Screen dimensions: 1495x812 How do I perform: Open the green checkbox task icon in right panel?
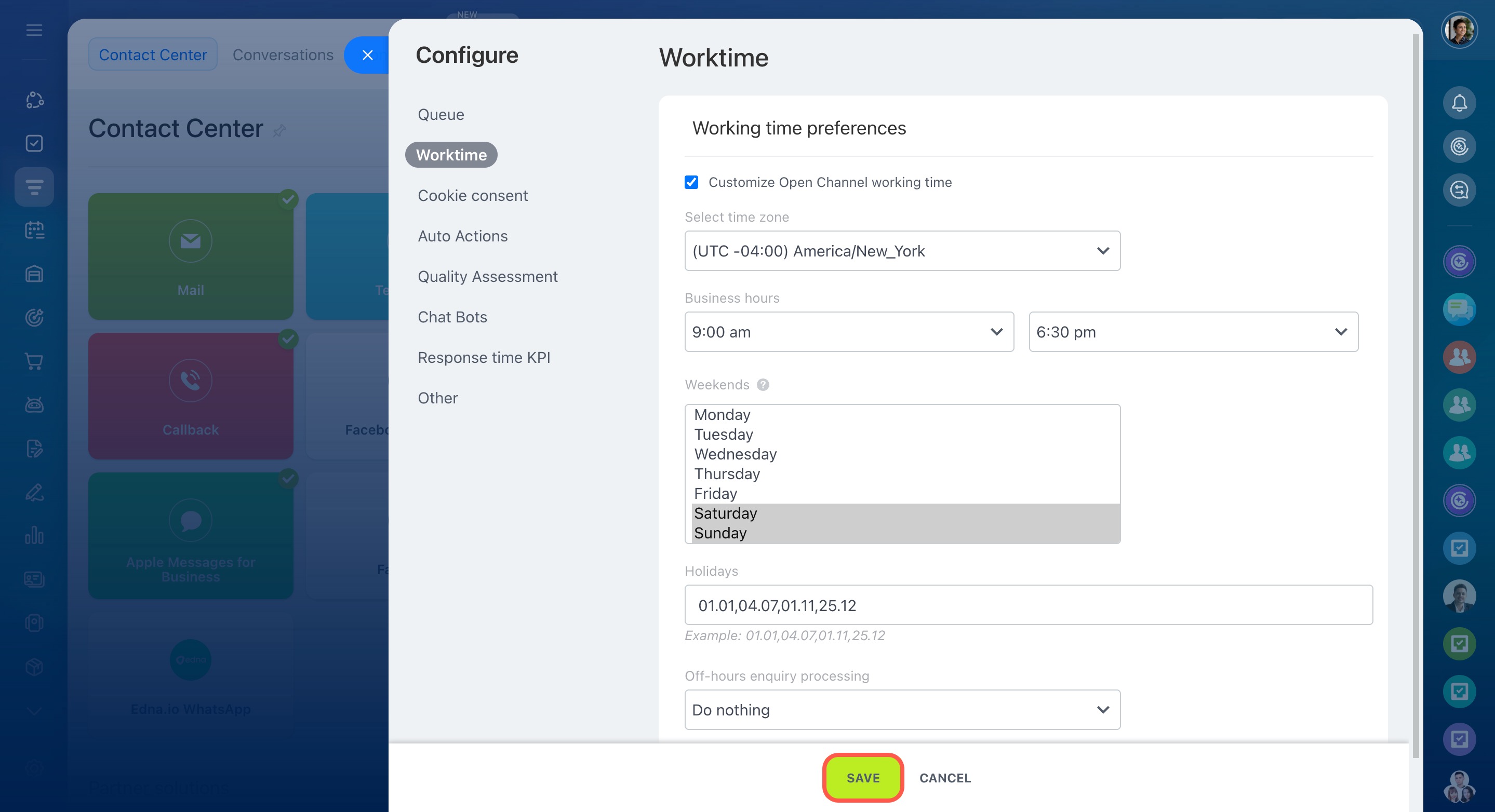coord(1459,643)
